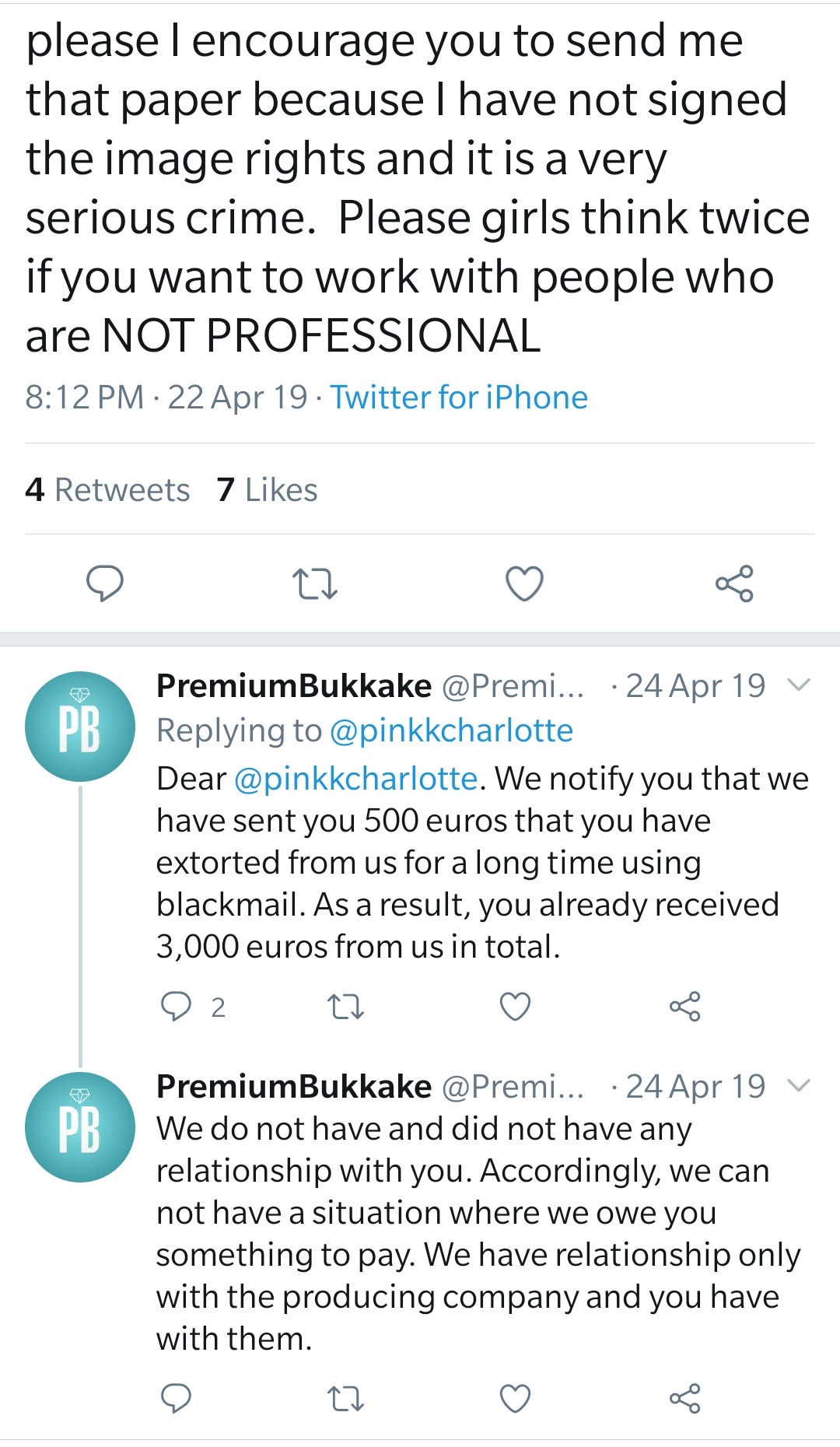Retweet the main tweet
The height and width of the screenshot is (1447, 840).
314,583
